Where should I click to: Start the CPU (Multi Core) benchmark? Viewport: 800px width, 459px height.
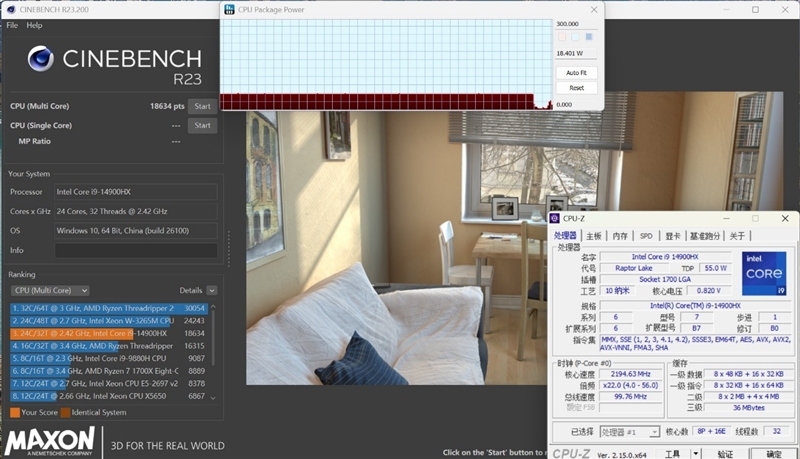pyautogui.click(x=203, y=106)
